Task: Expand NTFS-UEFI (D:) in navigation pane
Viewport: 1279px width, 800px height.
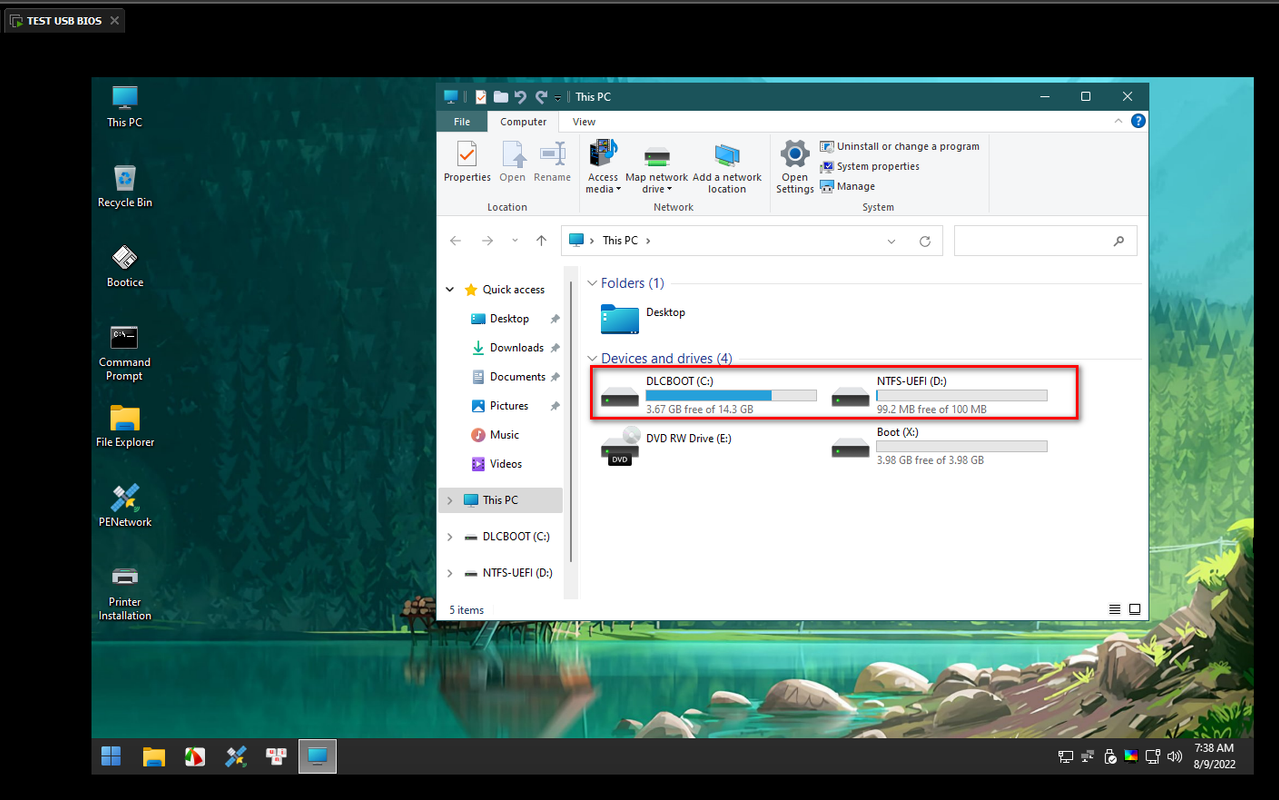Action: [450, 573]
